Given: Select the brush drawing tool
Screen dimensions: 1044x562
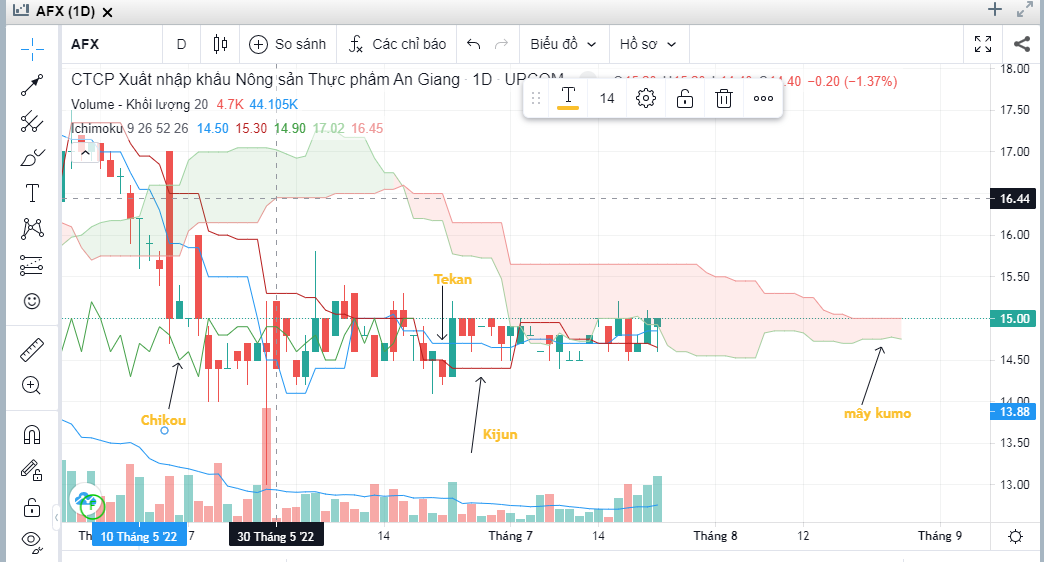Looking at the screenshot, I should coord(32,158).
